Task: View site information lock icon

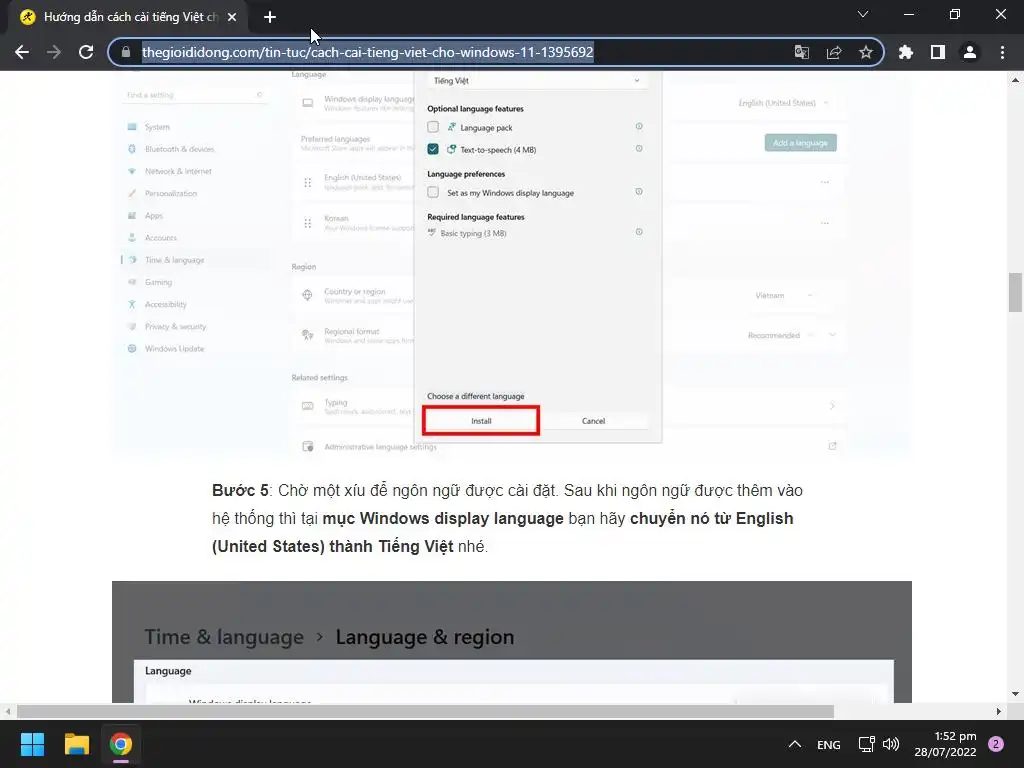Action: 126,52
